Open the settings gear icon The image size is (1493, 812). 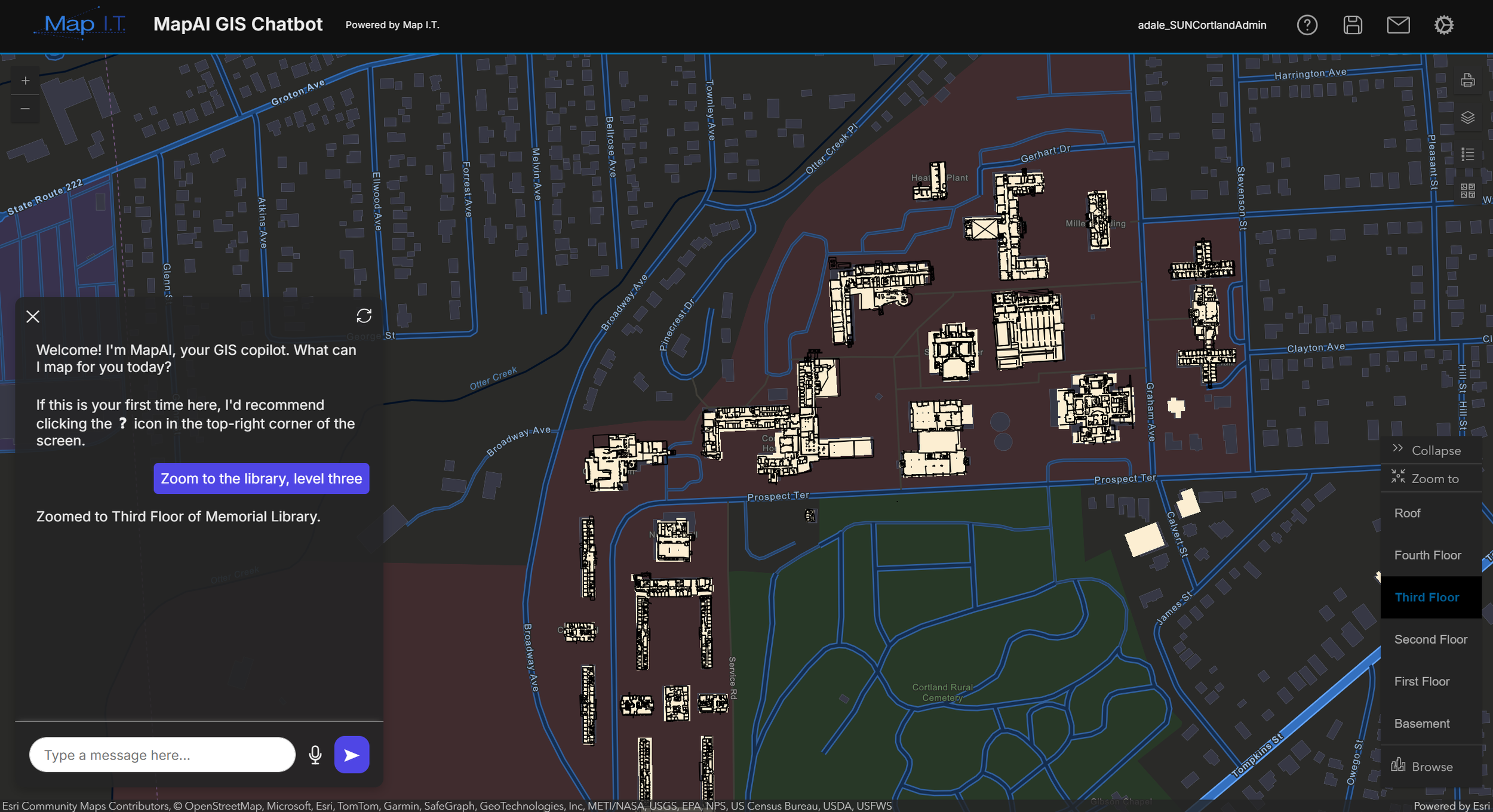coord(1443,25)
